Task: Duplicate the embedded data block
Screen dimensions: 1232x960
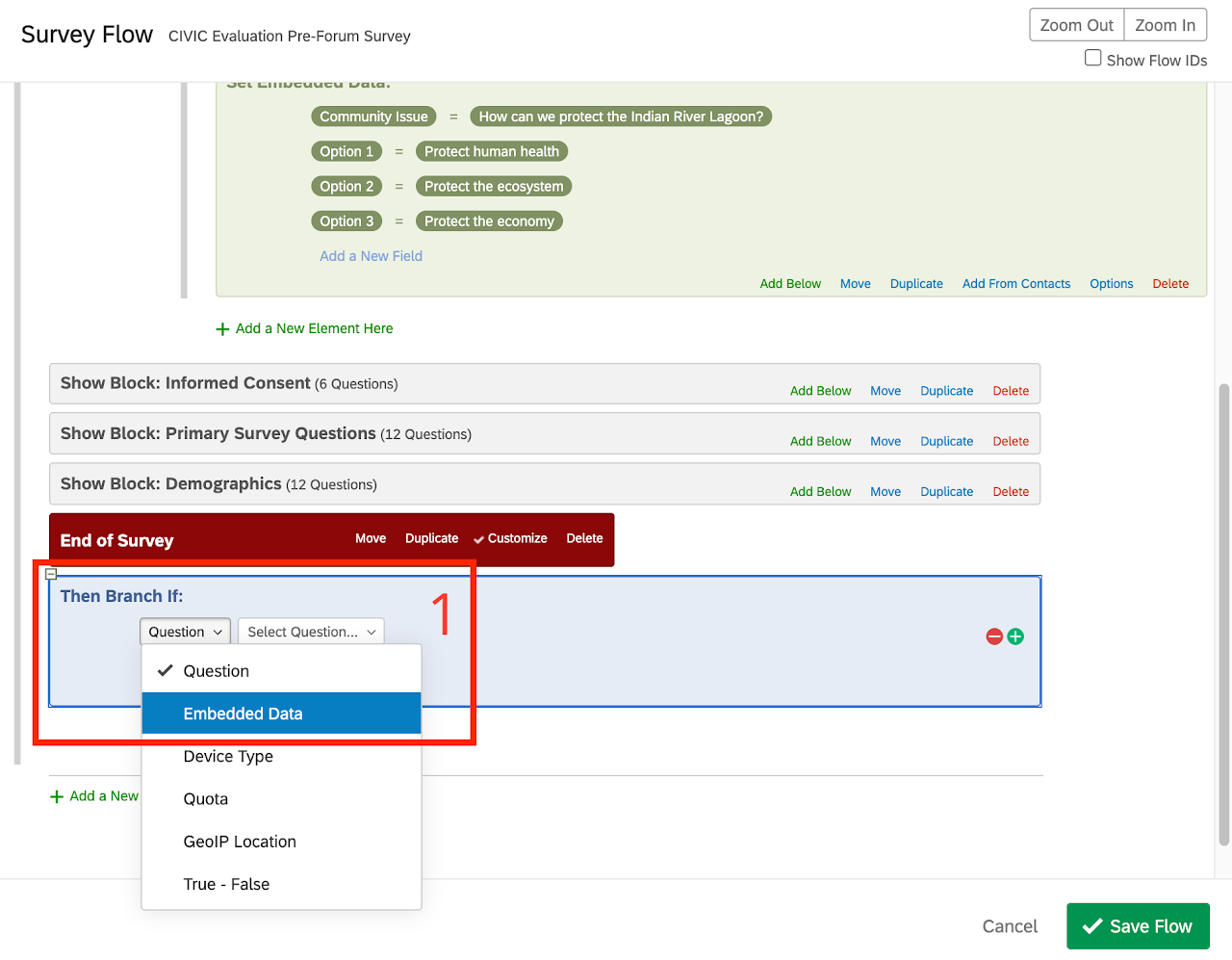Action: click(x=916, y=284)
